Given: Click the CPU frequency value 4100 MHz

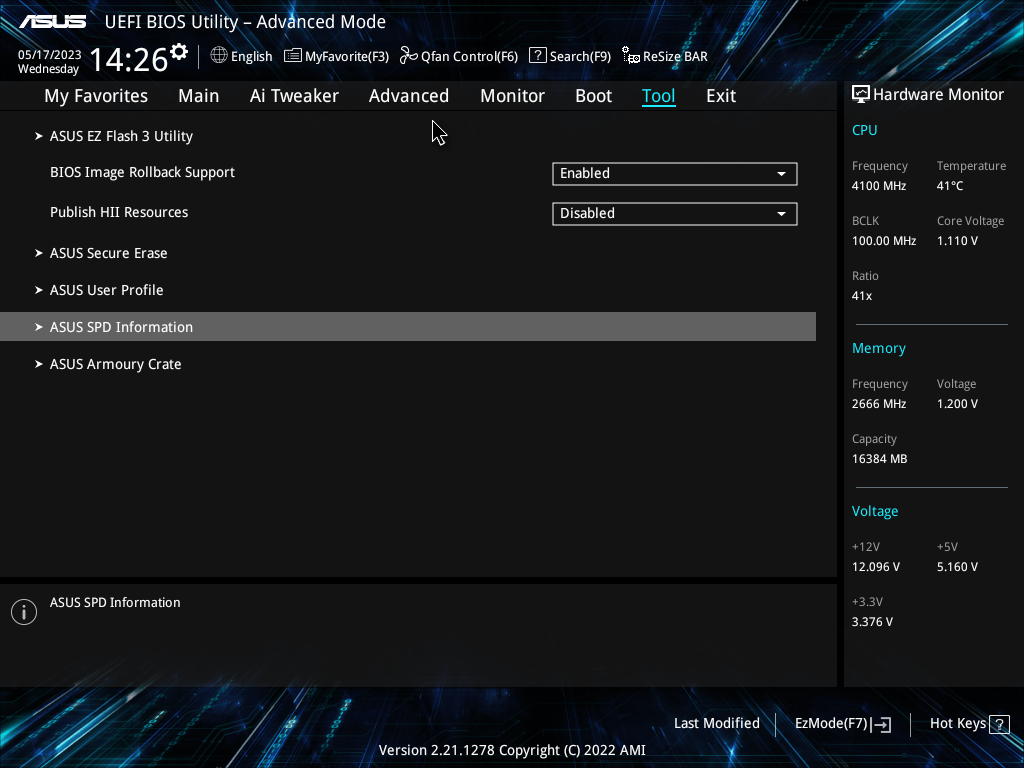Looking at the screenshot, I should tap(879, 185).
